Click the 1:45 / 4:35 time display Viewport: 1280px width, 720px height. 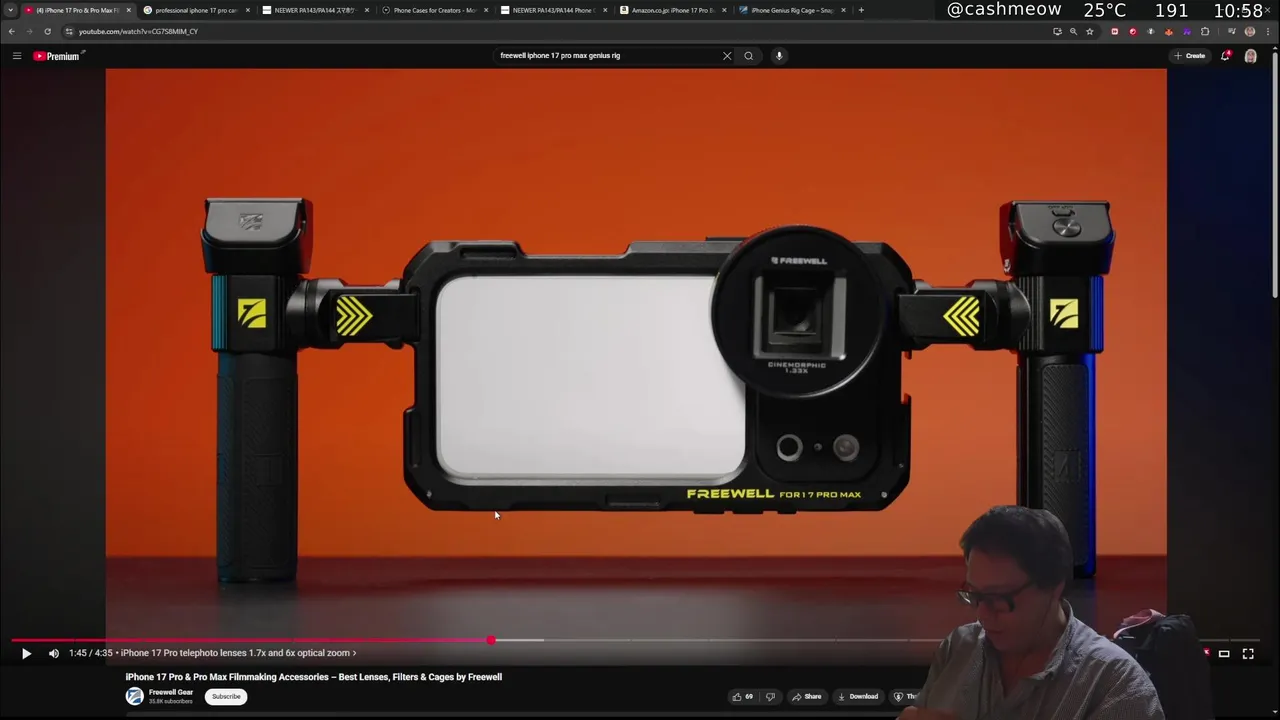[90, 653]
